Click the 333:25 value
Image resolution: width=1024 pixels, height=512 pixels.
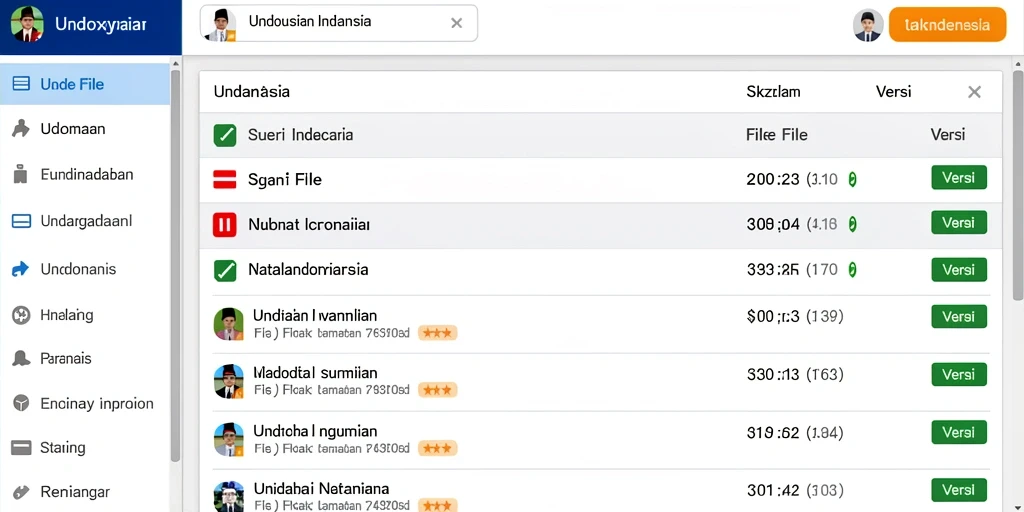[x=773, y=269]
